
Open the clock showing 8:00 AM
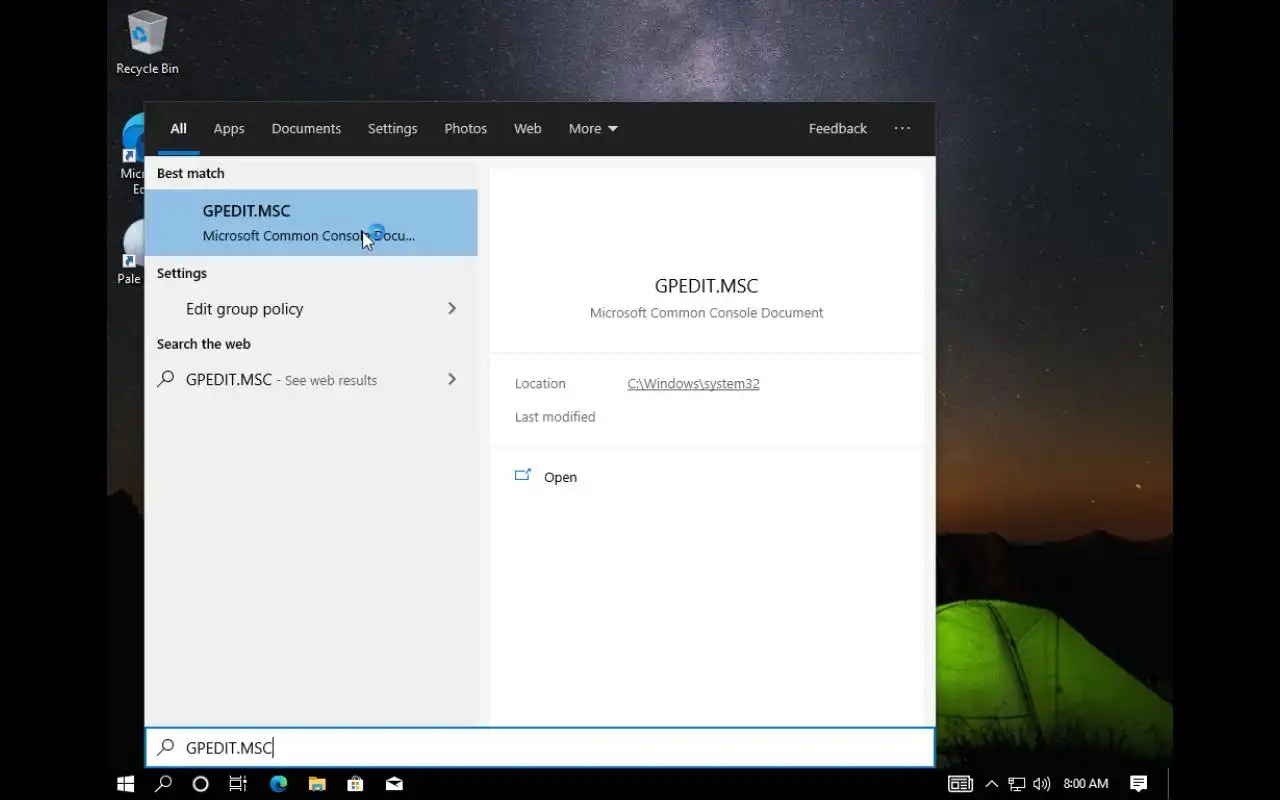click(x=1086, y=783)
